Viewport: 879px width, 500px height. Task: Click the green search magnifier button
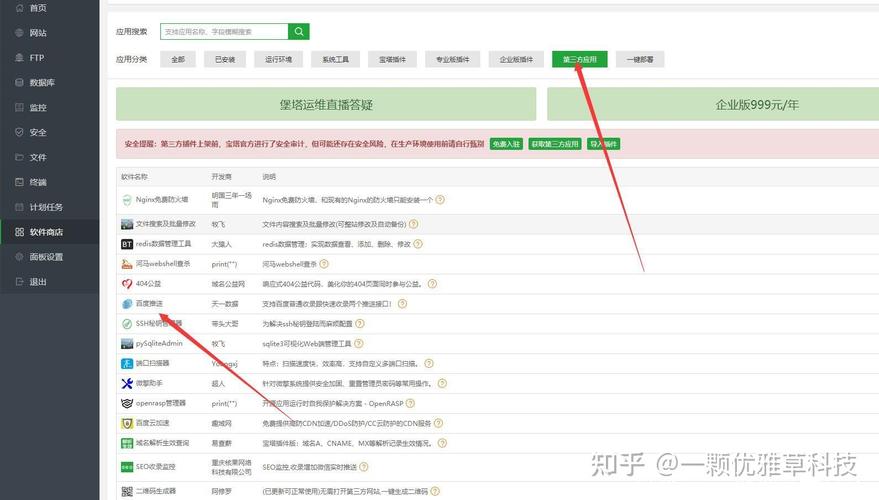[299, 31]
